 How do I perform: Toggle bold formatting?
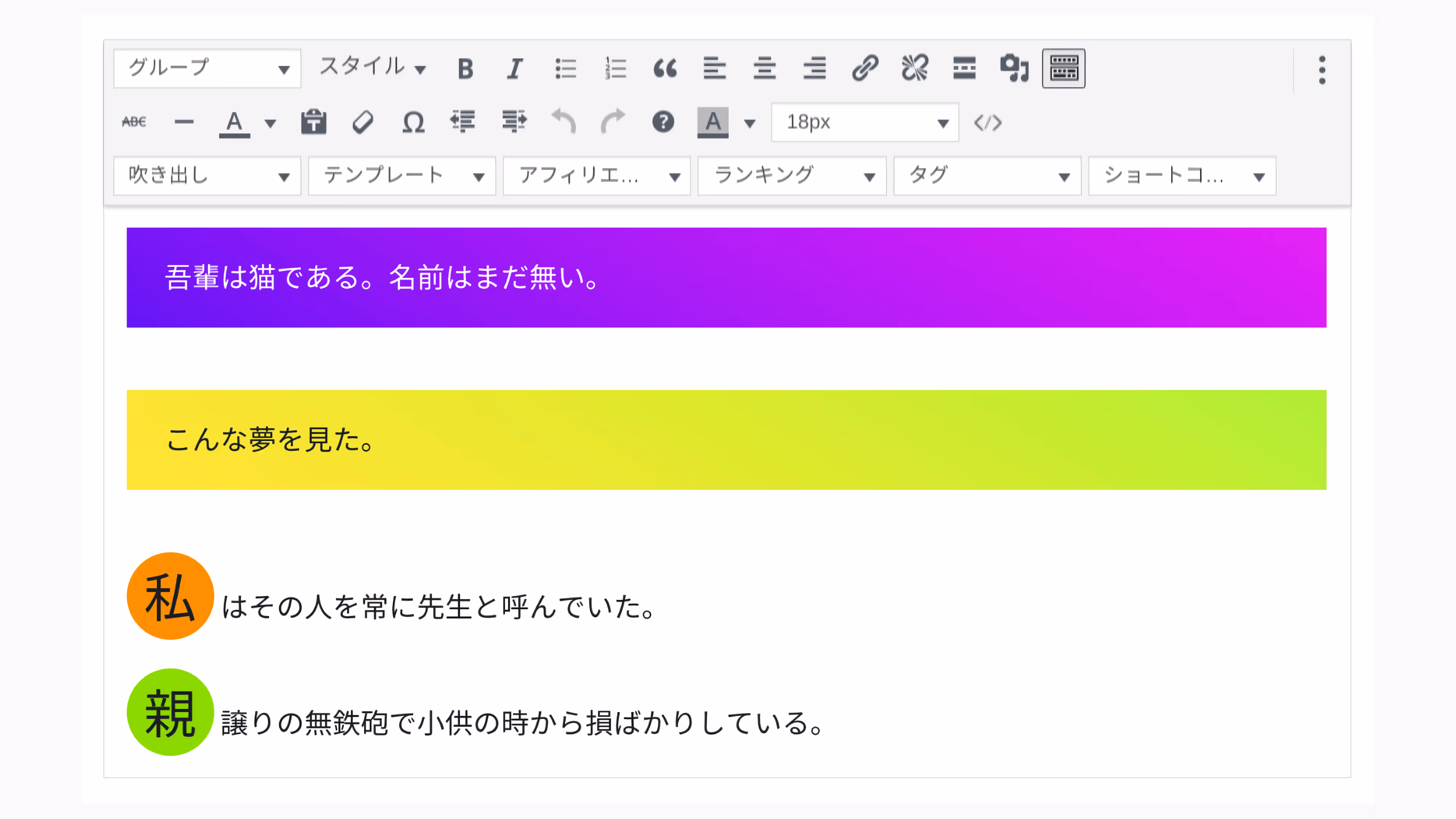click(465, 69)
